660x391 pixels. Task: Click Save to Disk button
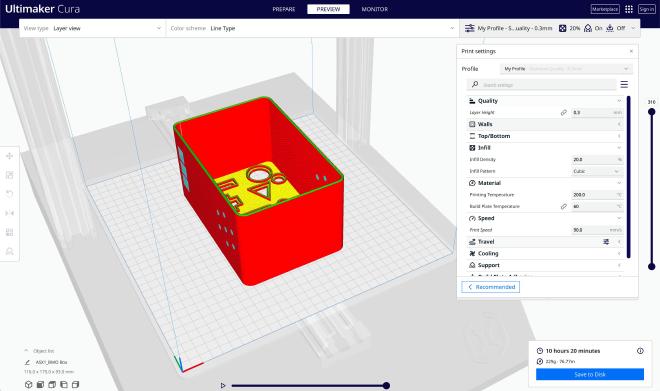coord(590,374)
